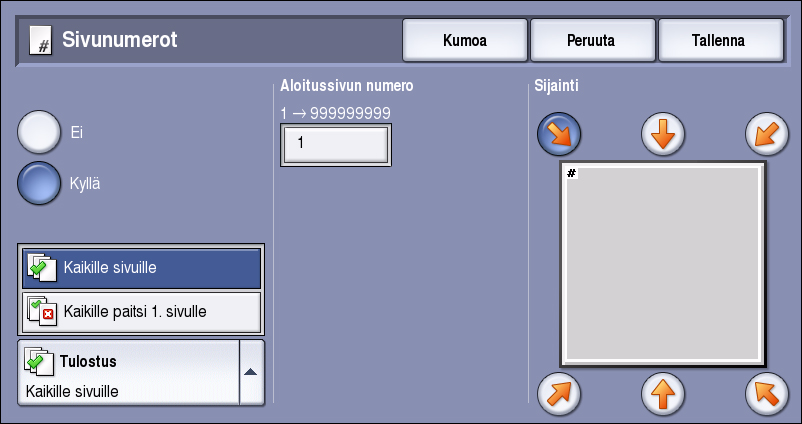The height and width of the screenshot is (424, 802).
Task: Collapse the Tulostus dropdown arrow
Action: (251, 372)
